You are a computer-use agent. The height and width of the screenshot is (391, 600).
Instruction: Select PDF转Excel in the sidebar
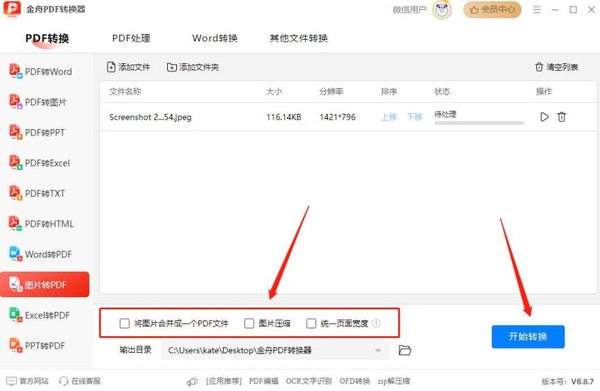[x=40, y=163]
